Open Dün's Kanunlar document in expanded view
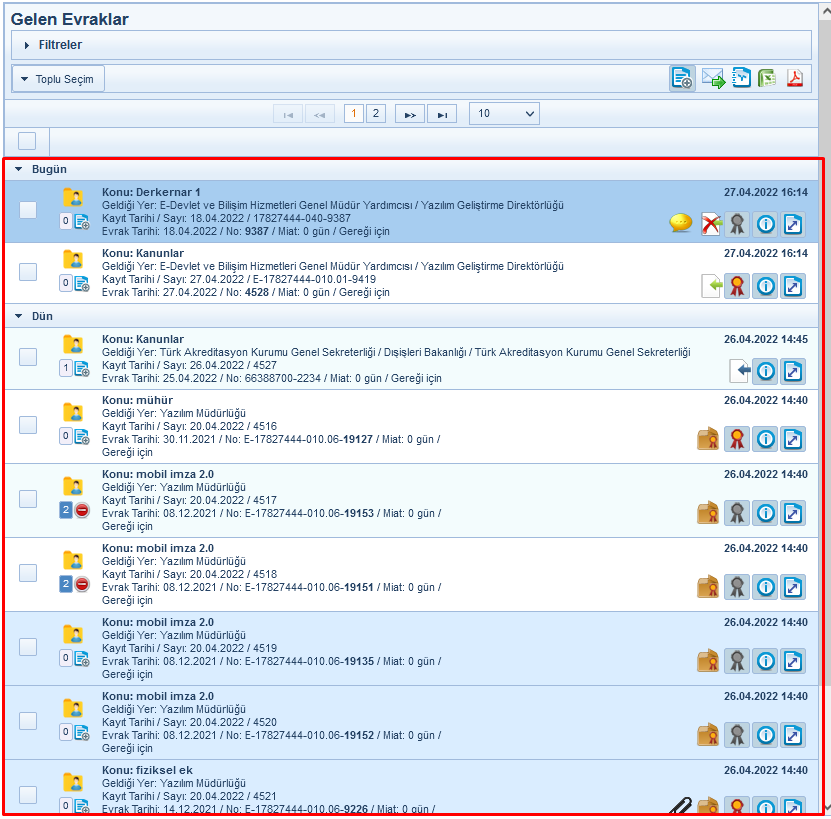Viewport: 831px width, 819px height. pyautogui.click(x=793, y=371)
